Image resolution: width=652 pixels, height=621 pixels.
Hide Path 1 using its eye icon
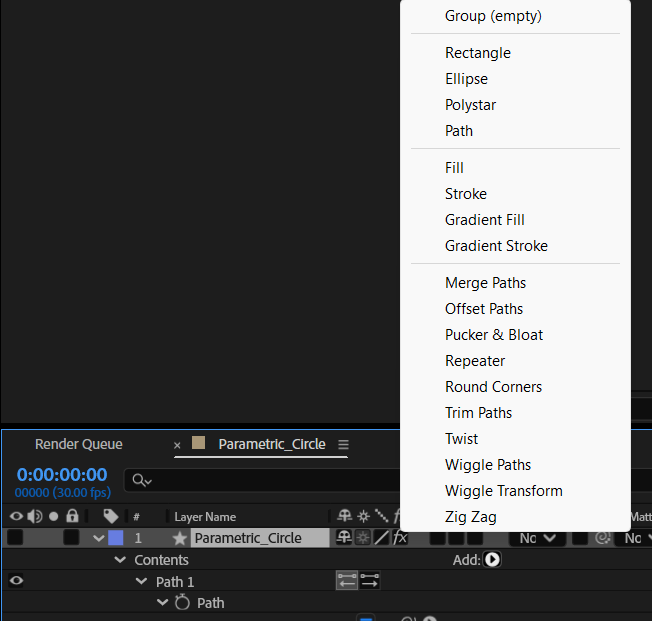pos(16,580)
